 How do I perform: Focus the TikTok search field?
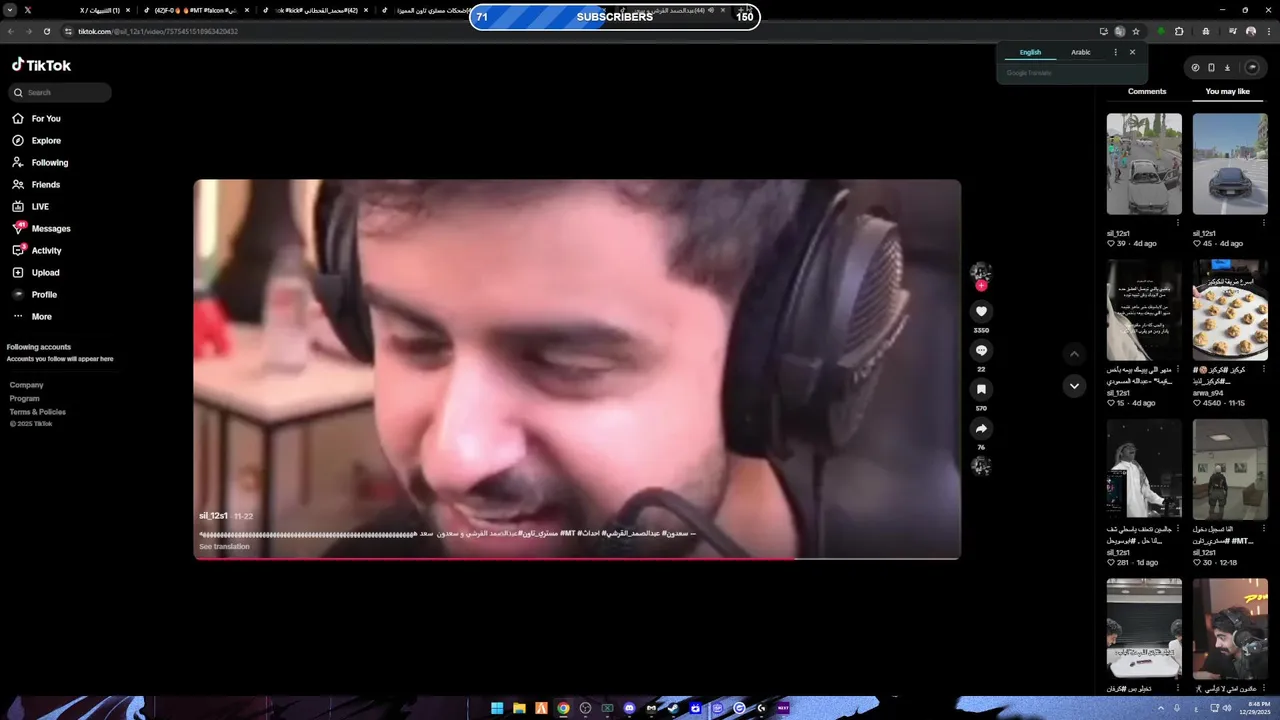pos(60,92)
